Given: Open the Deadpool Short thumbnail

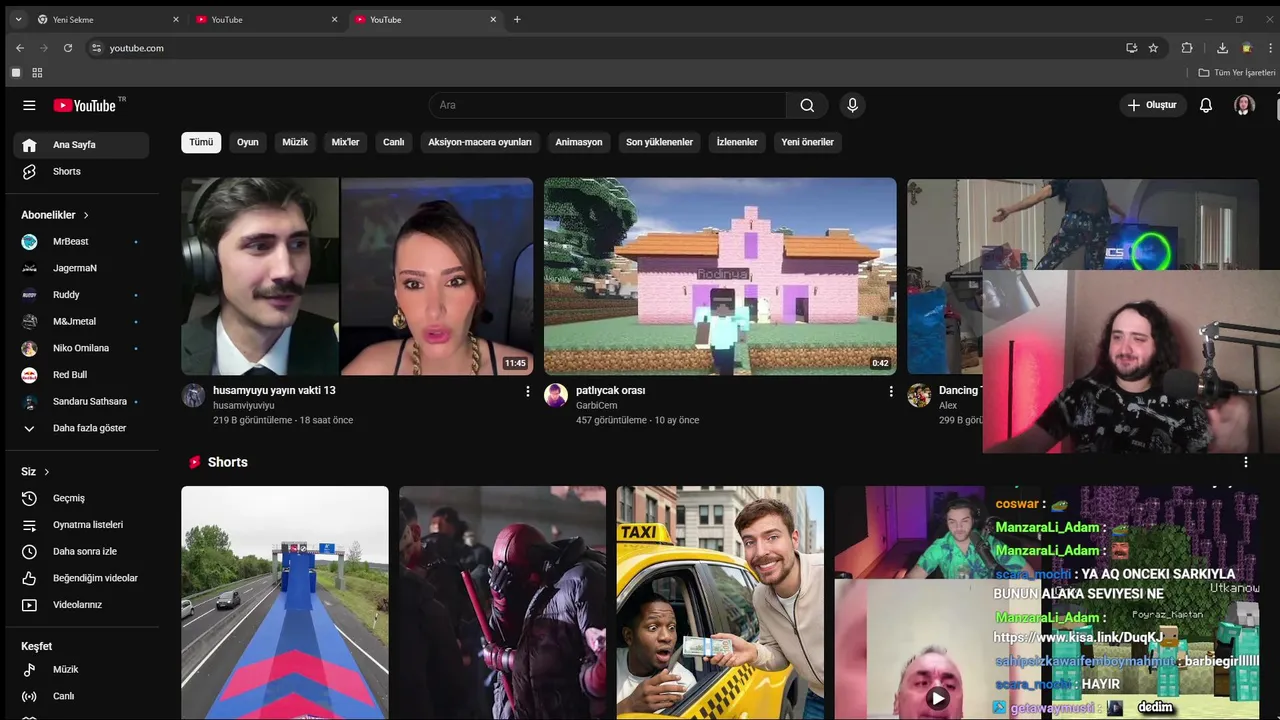Looking at the screenshot, I should (502, 603).
